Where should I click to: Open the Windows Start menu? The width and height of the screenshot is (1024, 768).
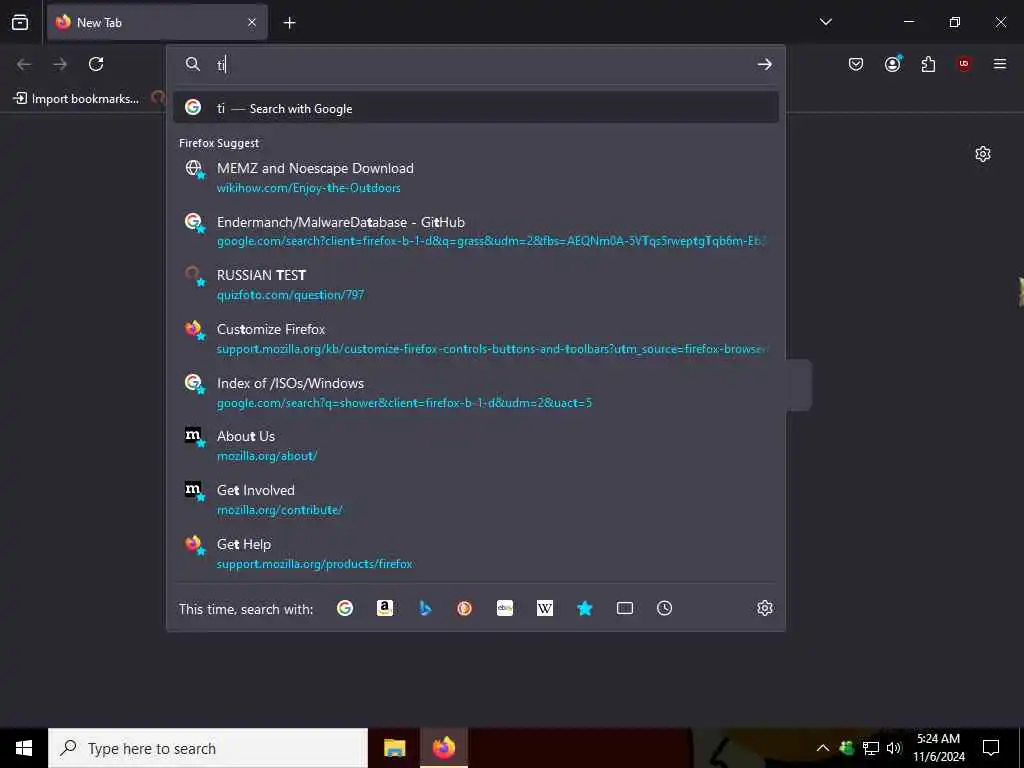coord(24,748)
